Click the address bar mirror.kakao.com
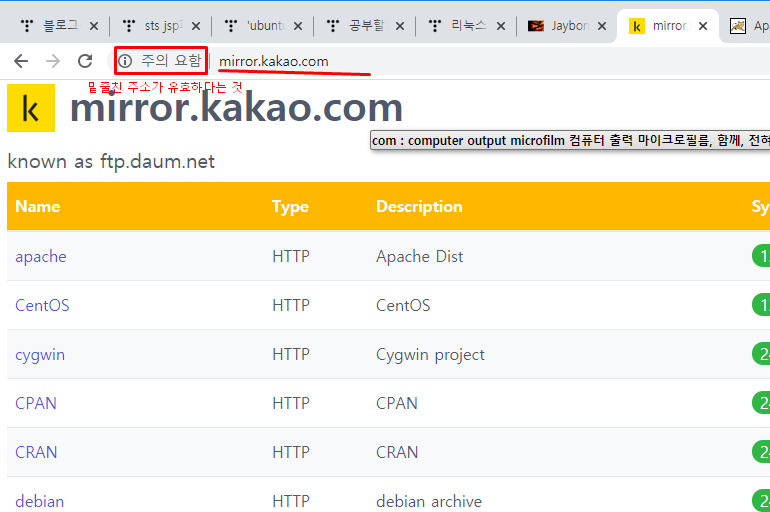 tap(274, 61)
